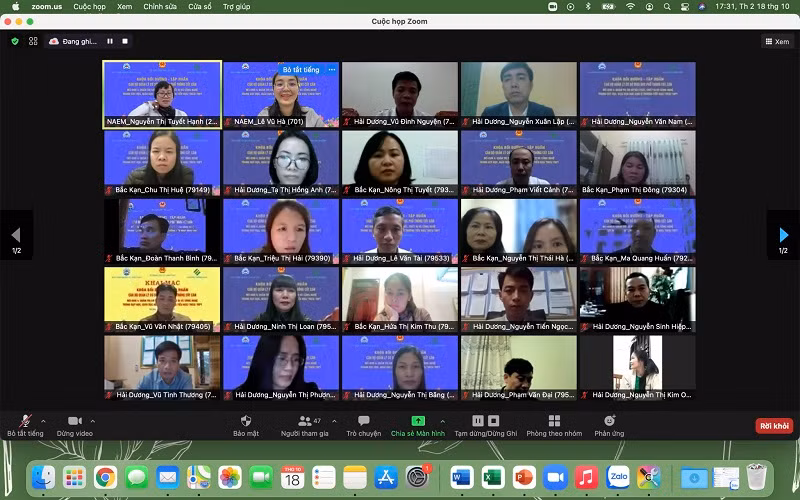This screenshot has width=800, height=500.
Task: Expand video options arrow beside Dừng video
Action: tap(93, 420)
